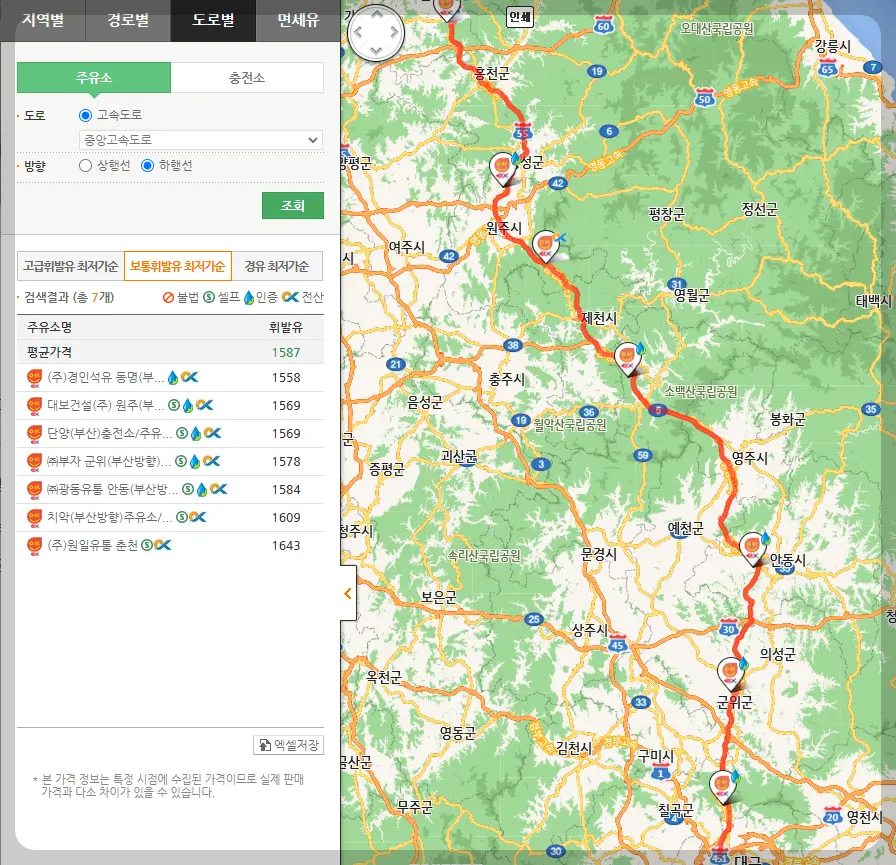Pan the map up with the navigation control
Viewport: 896px width, 865px height.
tap(376, 14)
